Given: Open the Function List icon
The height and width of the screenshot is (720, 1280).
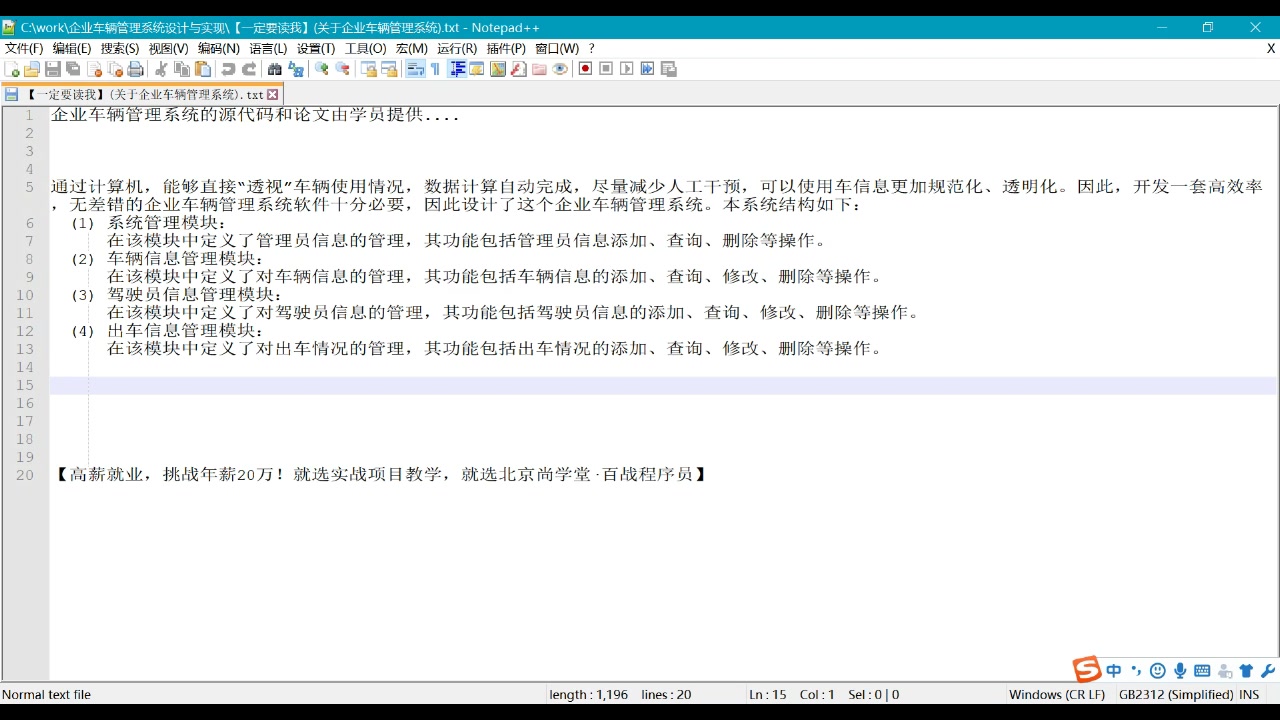Looking at the screenshot, I should pyautogui.click(x=518, y=69).
